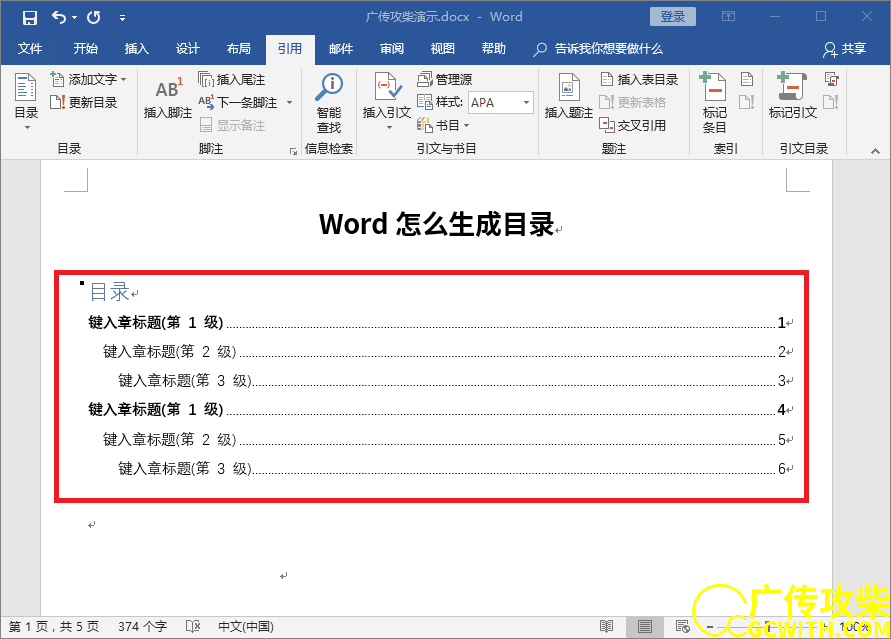Open the 脚注 dialog launcher
The width and height of the screenshot is (891, 639).
[x=293, y=151]
